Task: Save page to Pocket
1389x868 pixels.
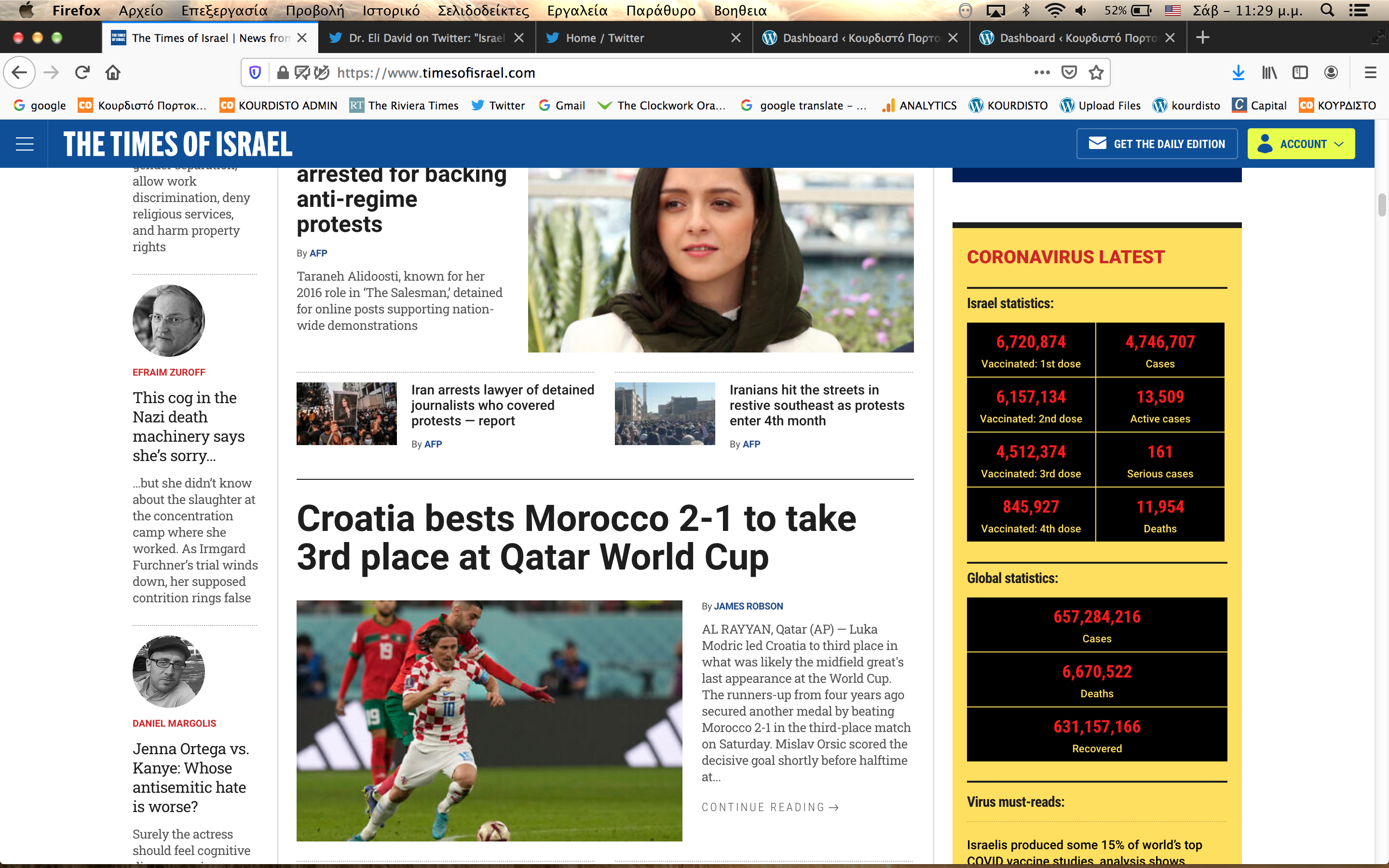Action: pyautogui.click(x=1069, y=72)
